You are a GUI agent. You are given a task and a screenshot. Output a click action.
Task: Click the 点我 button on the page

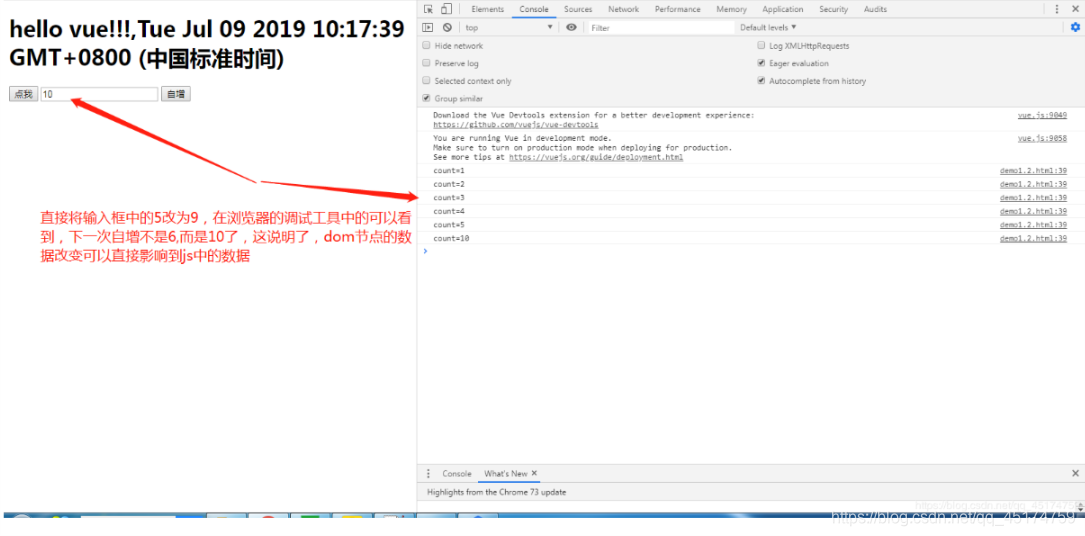coord(24,94)
